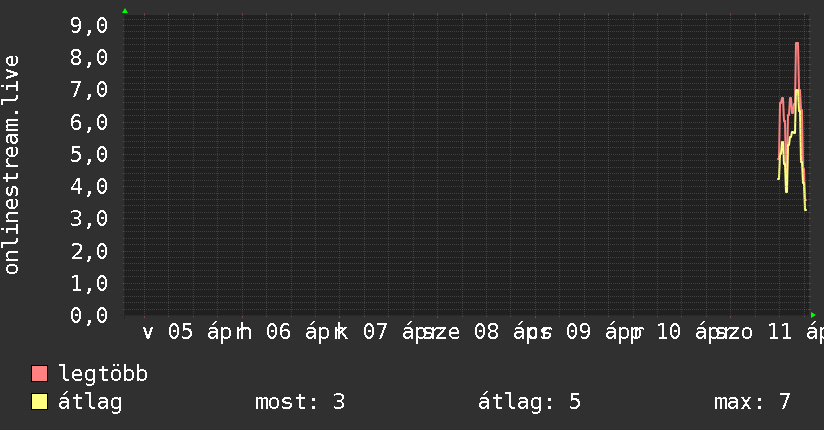Click the onlinestream.live vertical axis title
This screenshot has height=430, width=824.
pos(12,165)
